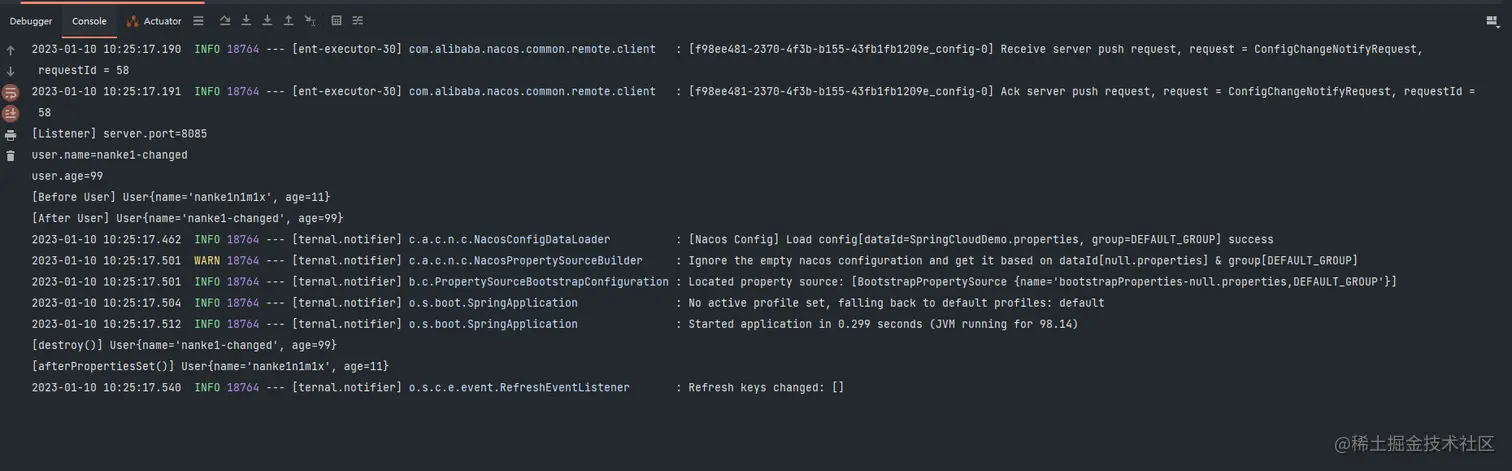Select the Console tab
The image size is (1512, 471).
[89, 21]
